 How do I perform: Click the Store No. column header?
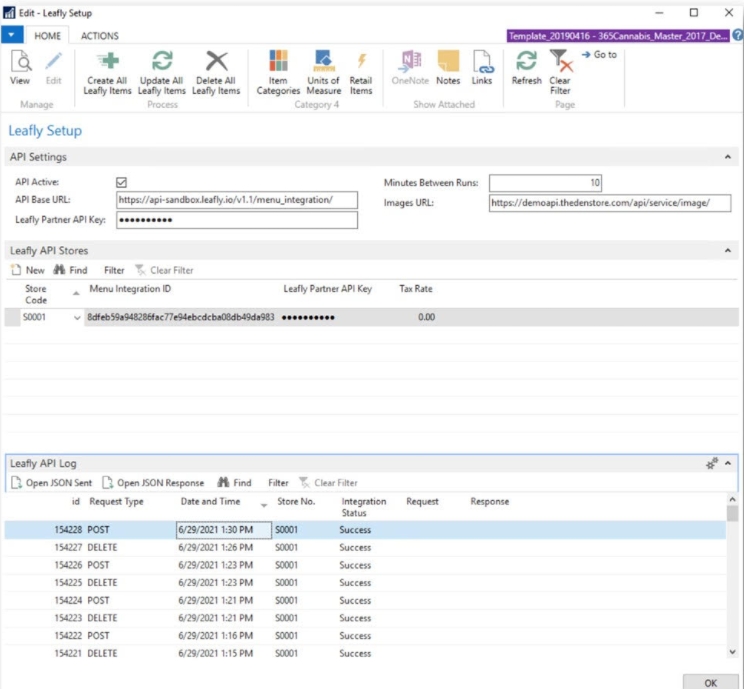click(x=296, y=502)
